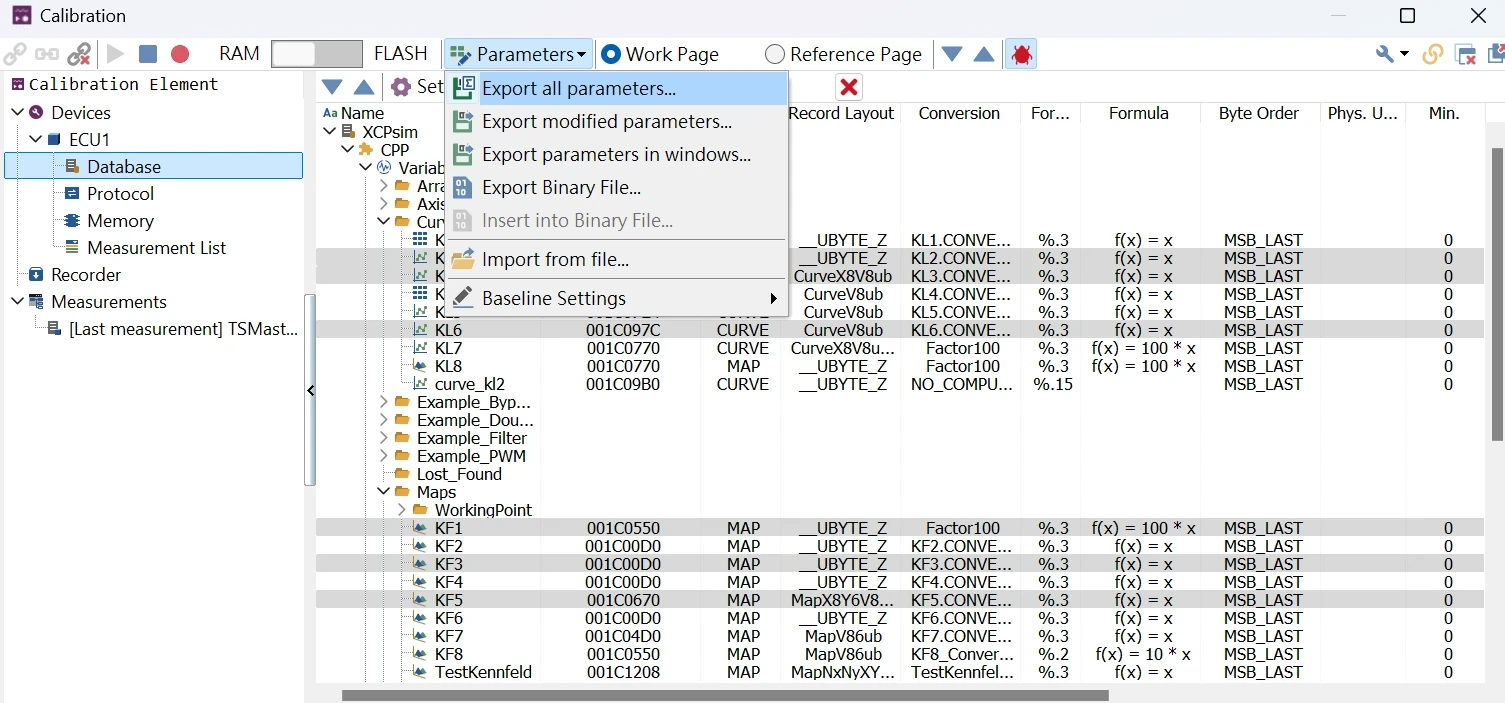Click the Settings gear icon in database toolbar
The height and width of the screenshot is (703, 1505).
pos(401,87)
